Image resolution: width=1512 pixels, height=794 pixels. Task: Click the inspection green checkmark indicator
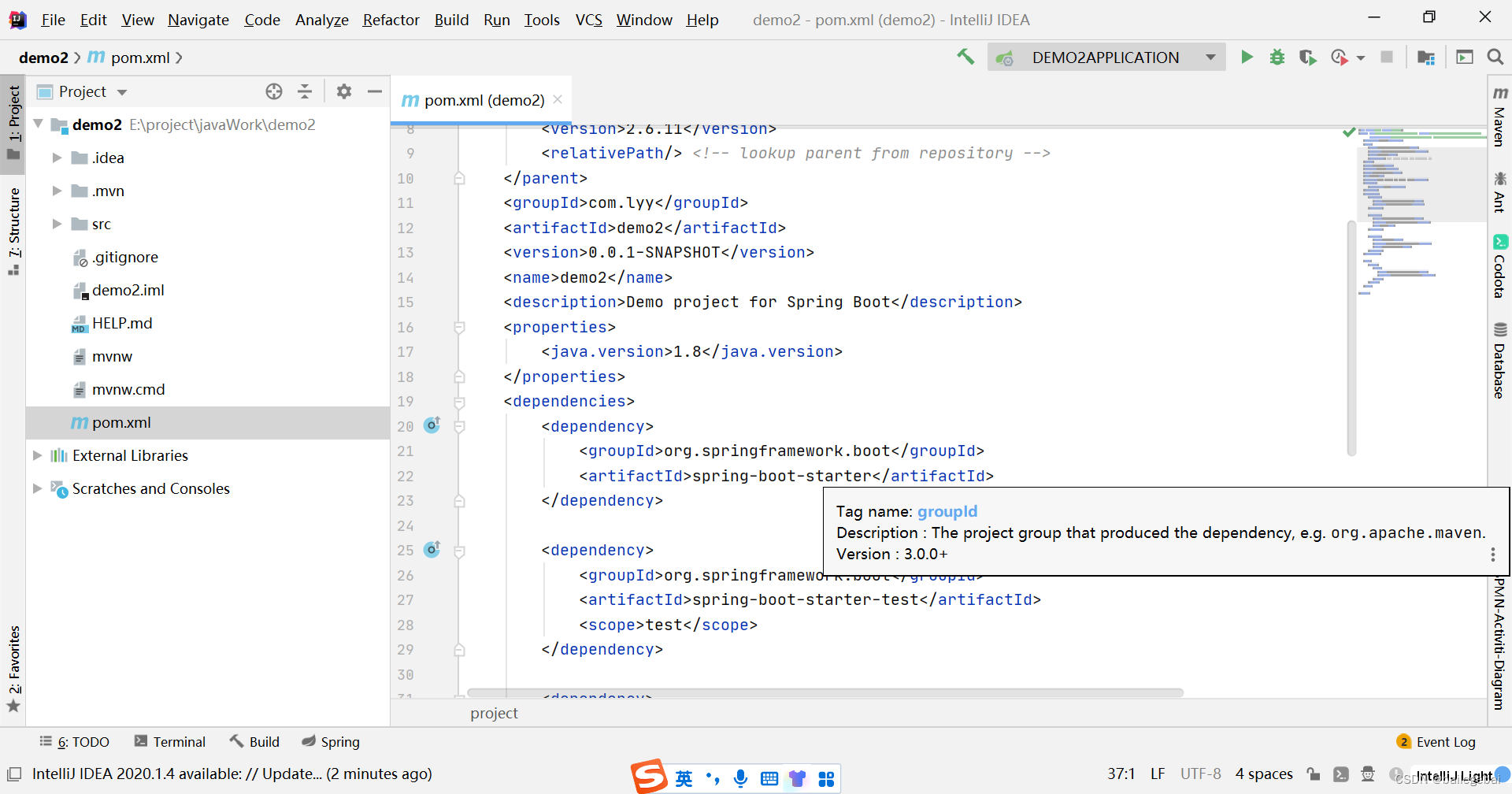click(x=1349, y=132)
